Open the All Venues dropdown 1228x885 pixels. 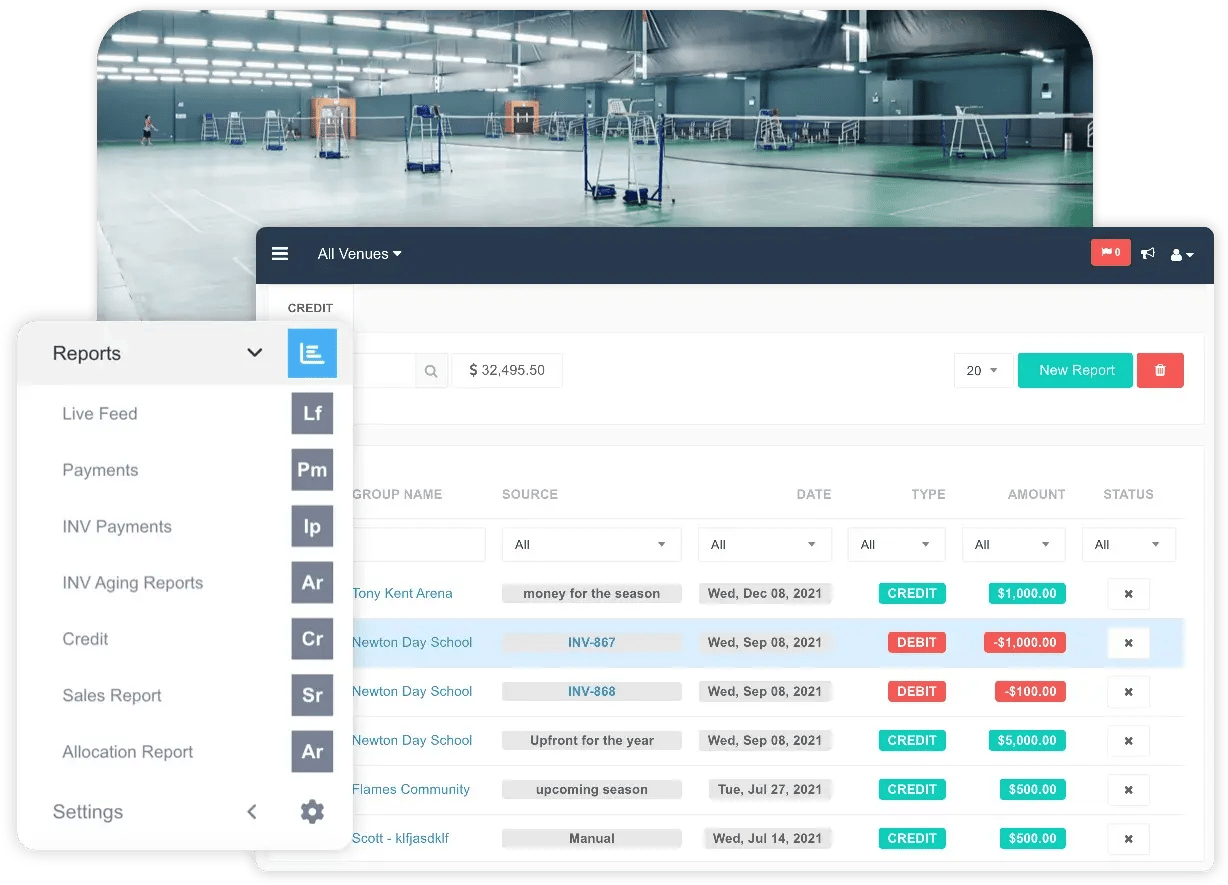pyautogui.click(x=359, y=254)
